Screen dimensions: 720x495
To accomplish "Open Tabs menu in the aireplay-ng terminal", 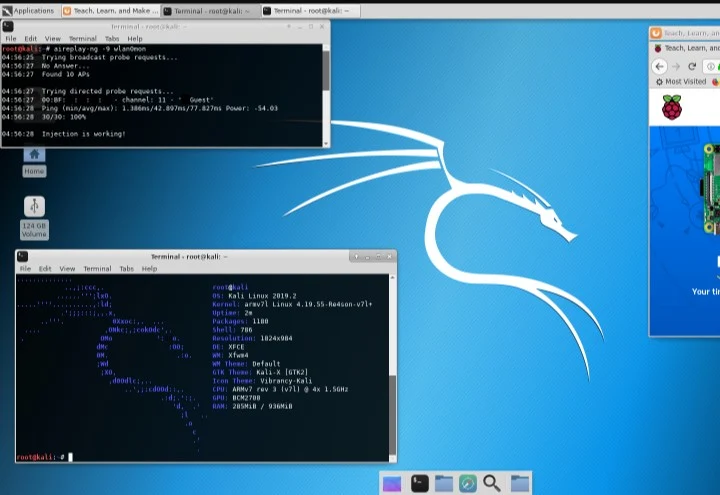I will (112, 39).
